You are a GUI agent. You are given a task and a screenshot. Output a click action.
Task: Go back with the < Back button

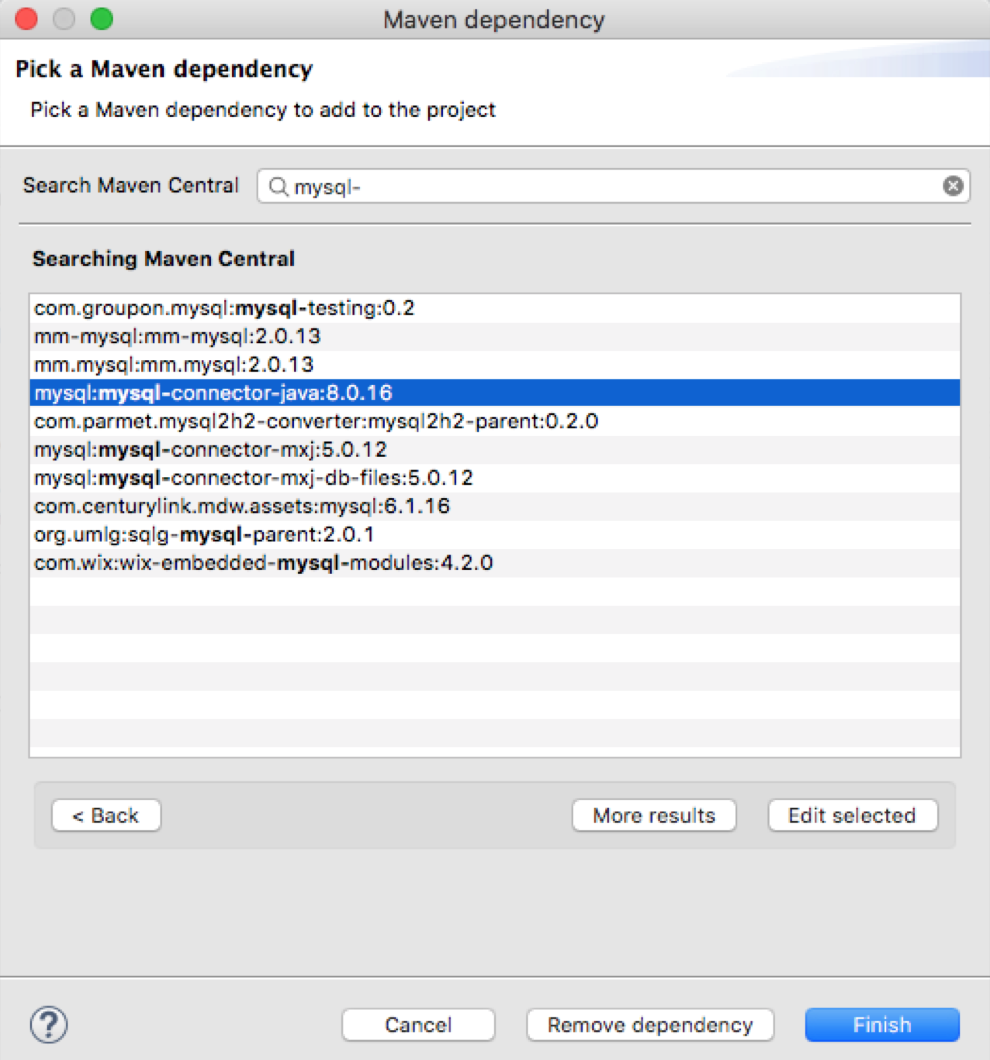pyautogui.click(x=106, y=815)
